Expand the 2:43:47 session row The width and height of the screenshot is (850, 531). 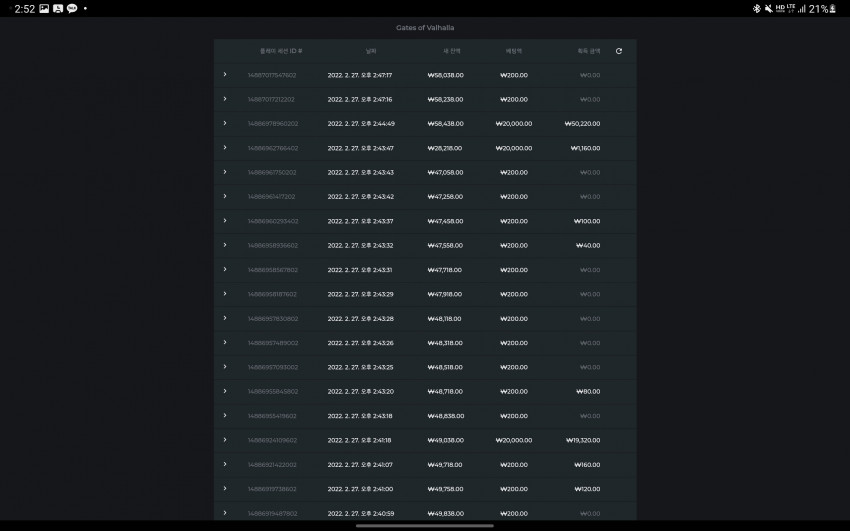tap(225, 147)
